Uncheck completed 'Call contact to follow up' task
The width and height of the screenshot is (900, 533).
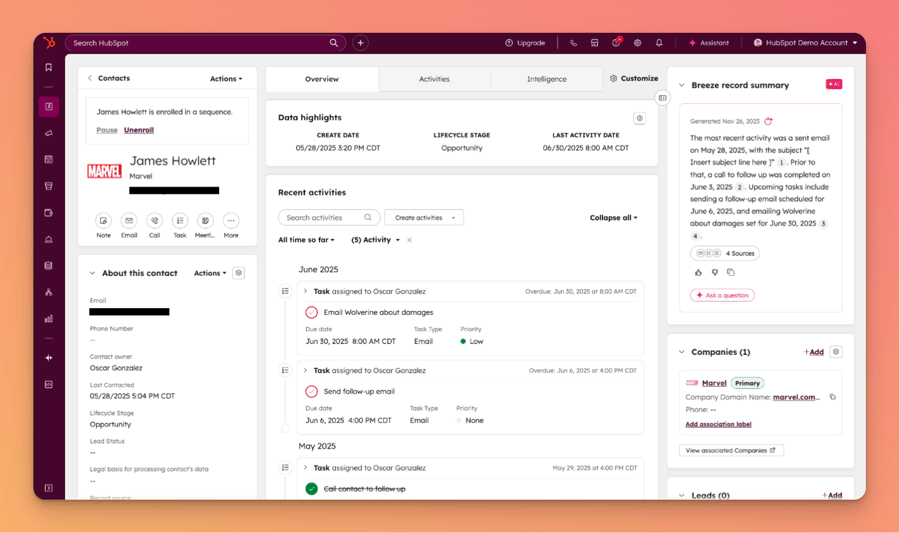(312, 489)
